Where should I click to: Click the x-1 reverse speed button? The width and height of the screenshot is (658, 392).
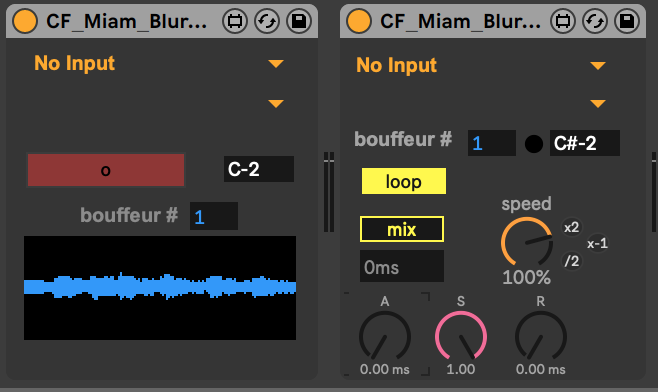coord(597,243)
